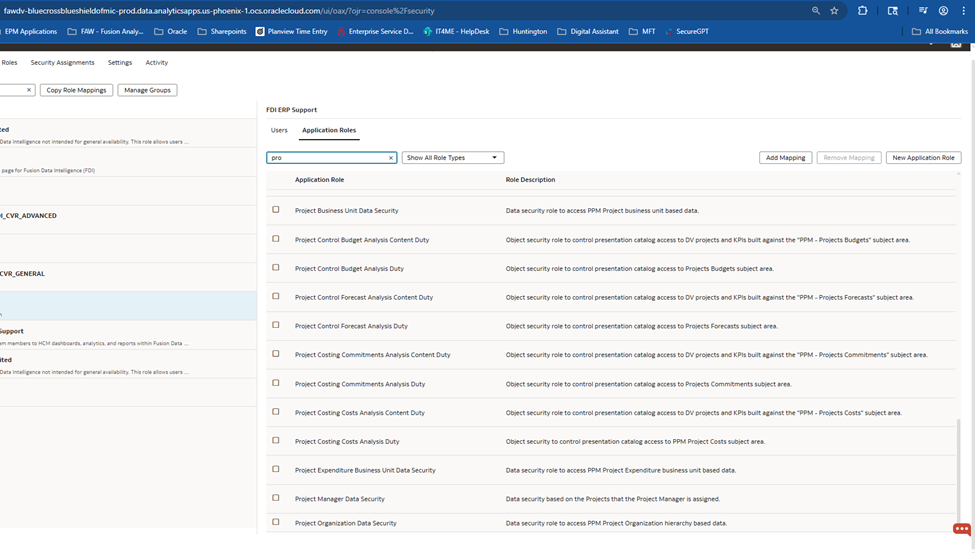Viewport: 975px width, 553px height.
Task: Open the browser extensions puzzle icon
Action: tap(862, 11)
